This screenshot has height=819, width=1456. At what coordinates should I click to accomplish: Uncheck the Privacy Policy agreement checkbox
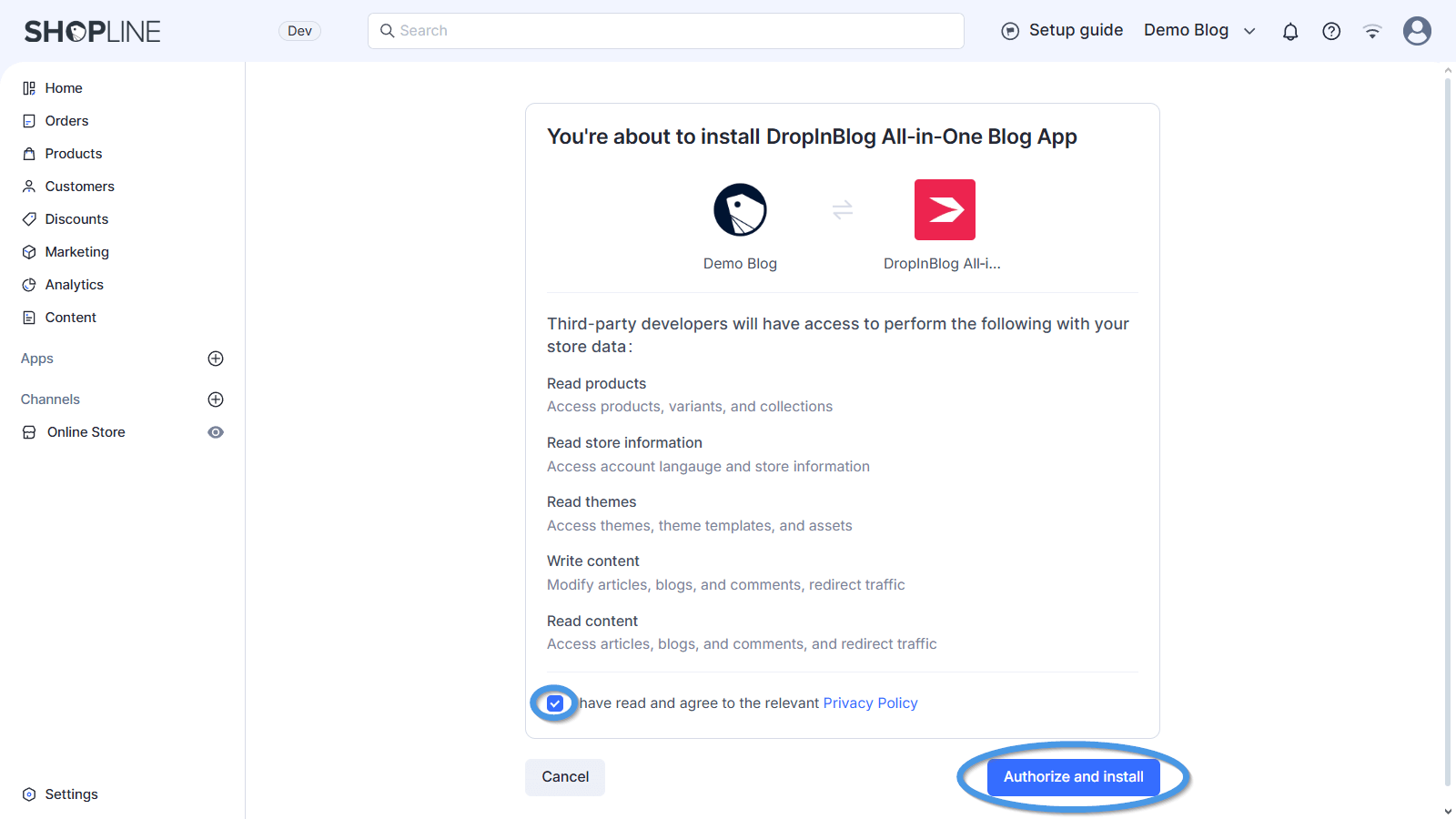click(x=555, y=703)
